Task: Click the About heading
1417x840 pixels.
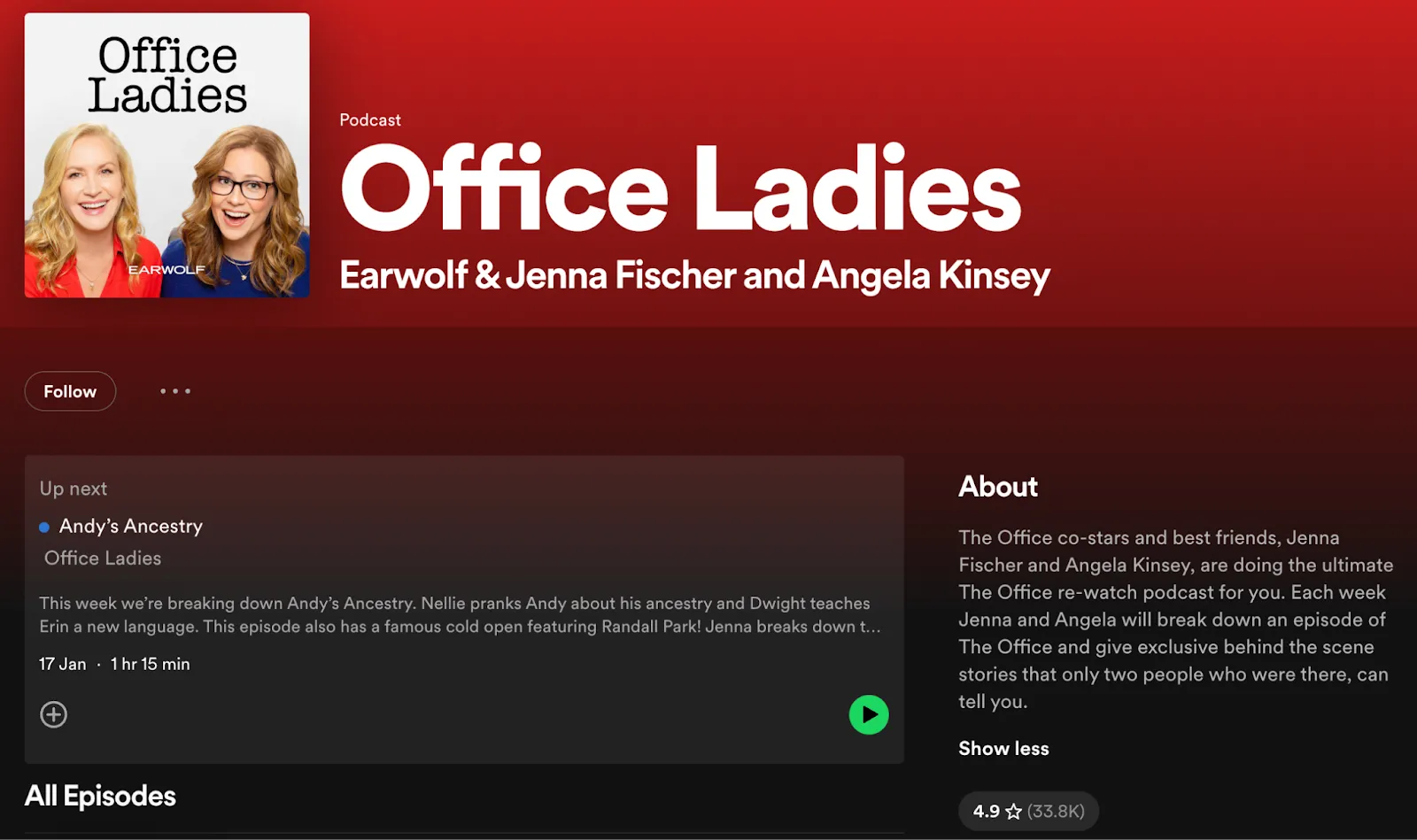Action: (x=998, y=486)
